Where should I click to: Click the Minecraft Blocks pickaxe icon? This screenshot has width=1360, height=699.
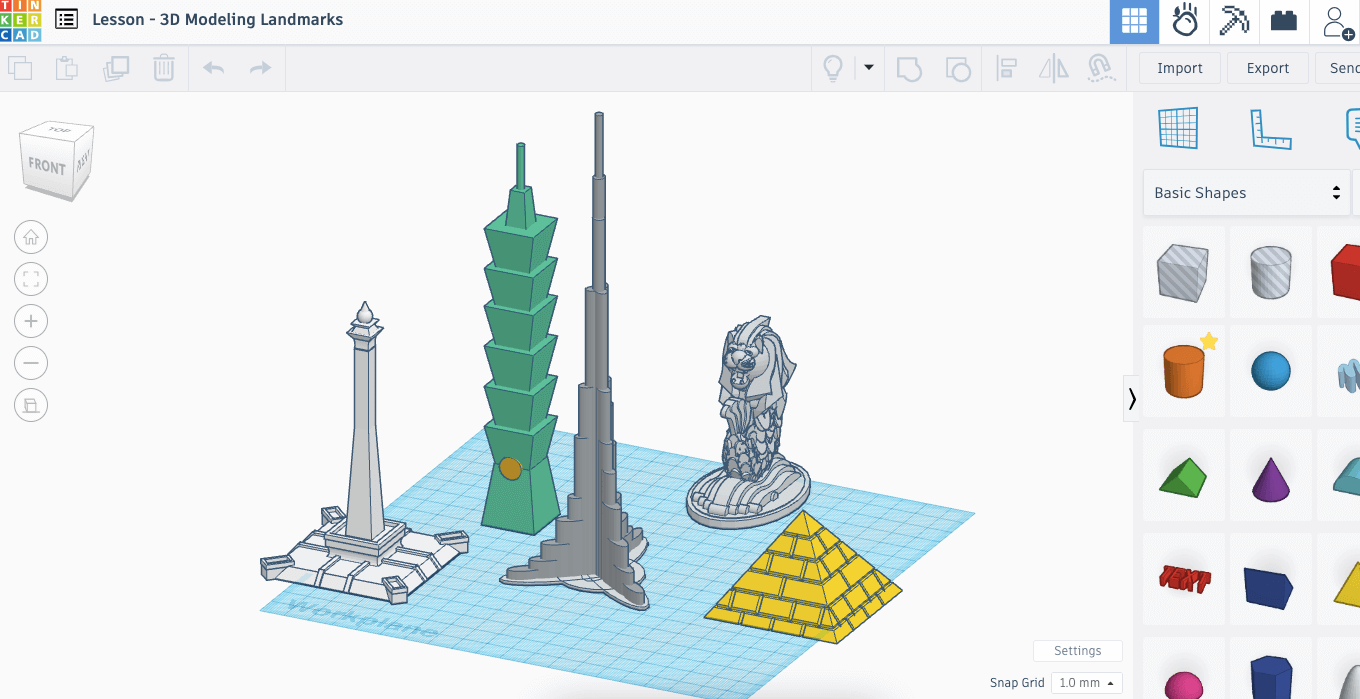coord(1234,21)
